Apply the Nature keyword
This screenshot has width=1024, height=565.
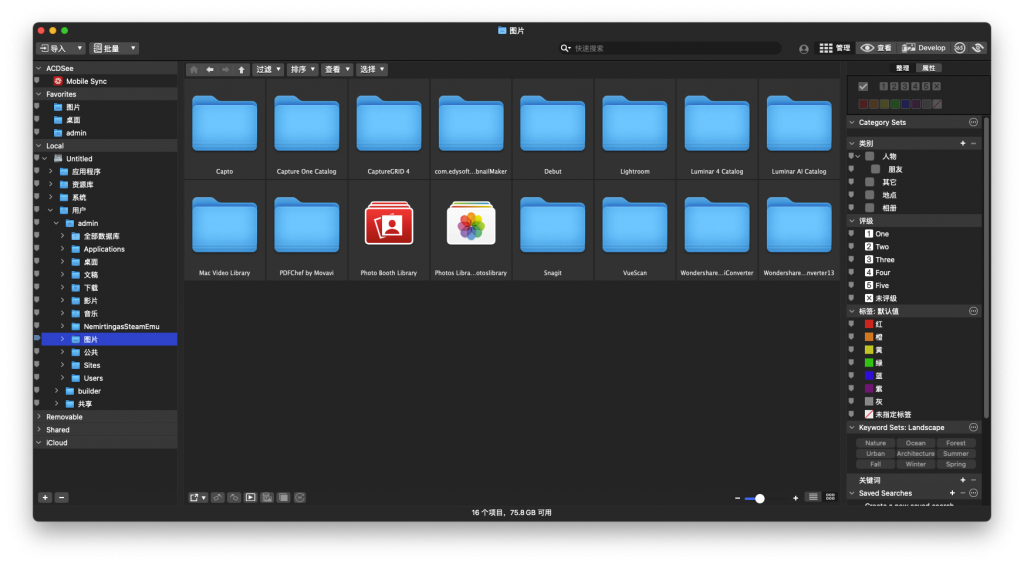pyautogui.click(x=875, y=443)
